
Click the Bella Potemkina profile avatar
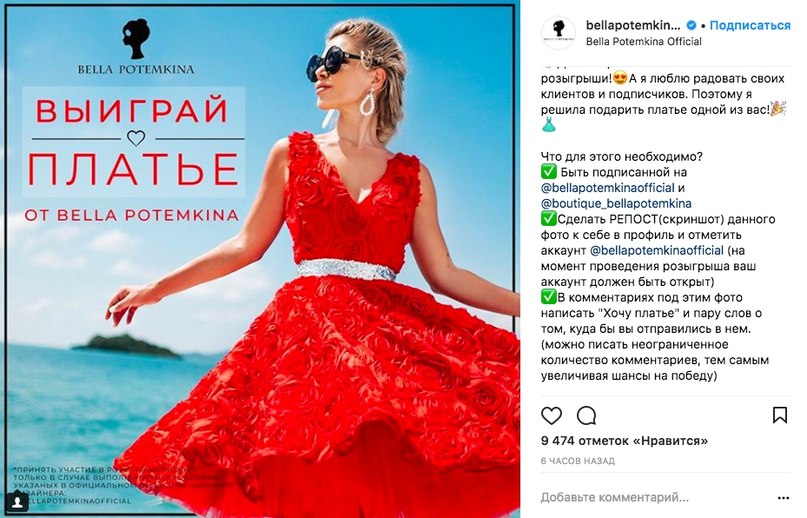point(558,32)
